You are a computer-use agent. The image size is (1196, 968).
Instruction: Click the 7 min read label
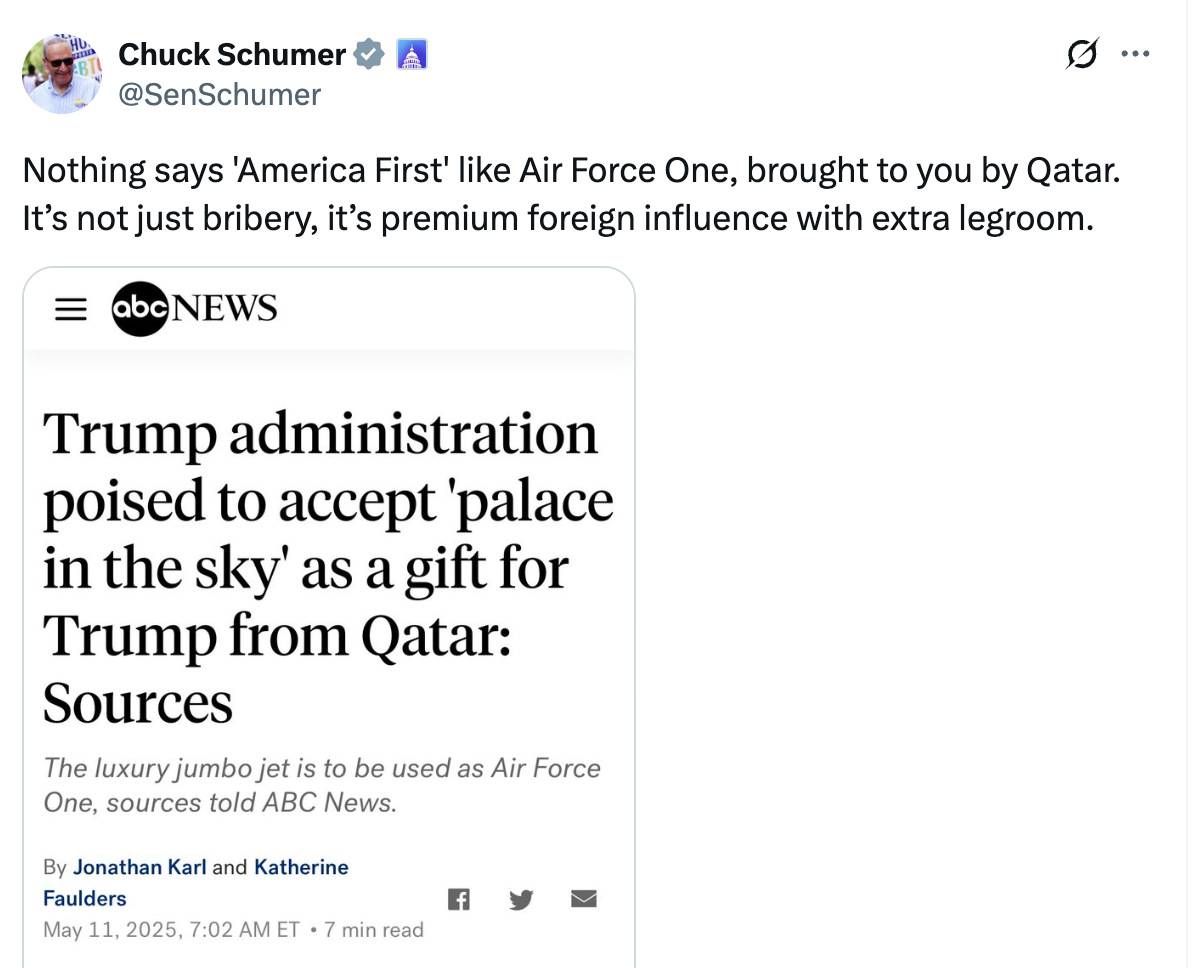click(x=372, y=929)
